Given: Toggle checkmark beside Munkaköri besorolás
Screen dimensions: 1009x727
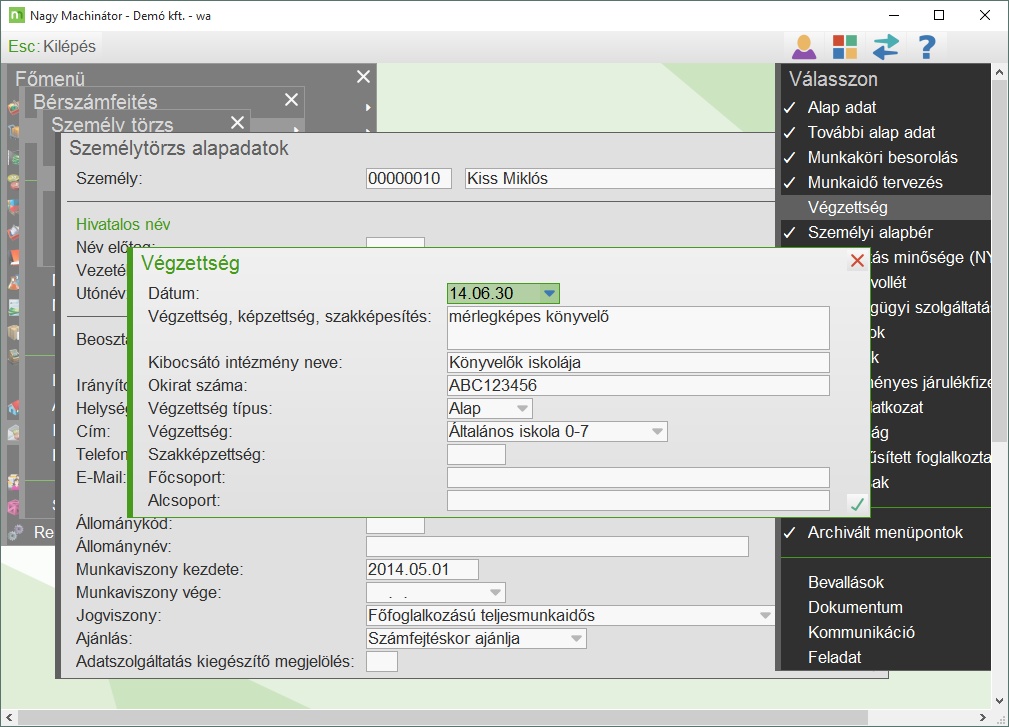Looking at the screenshot, I should tap(790, 158).
